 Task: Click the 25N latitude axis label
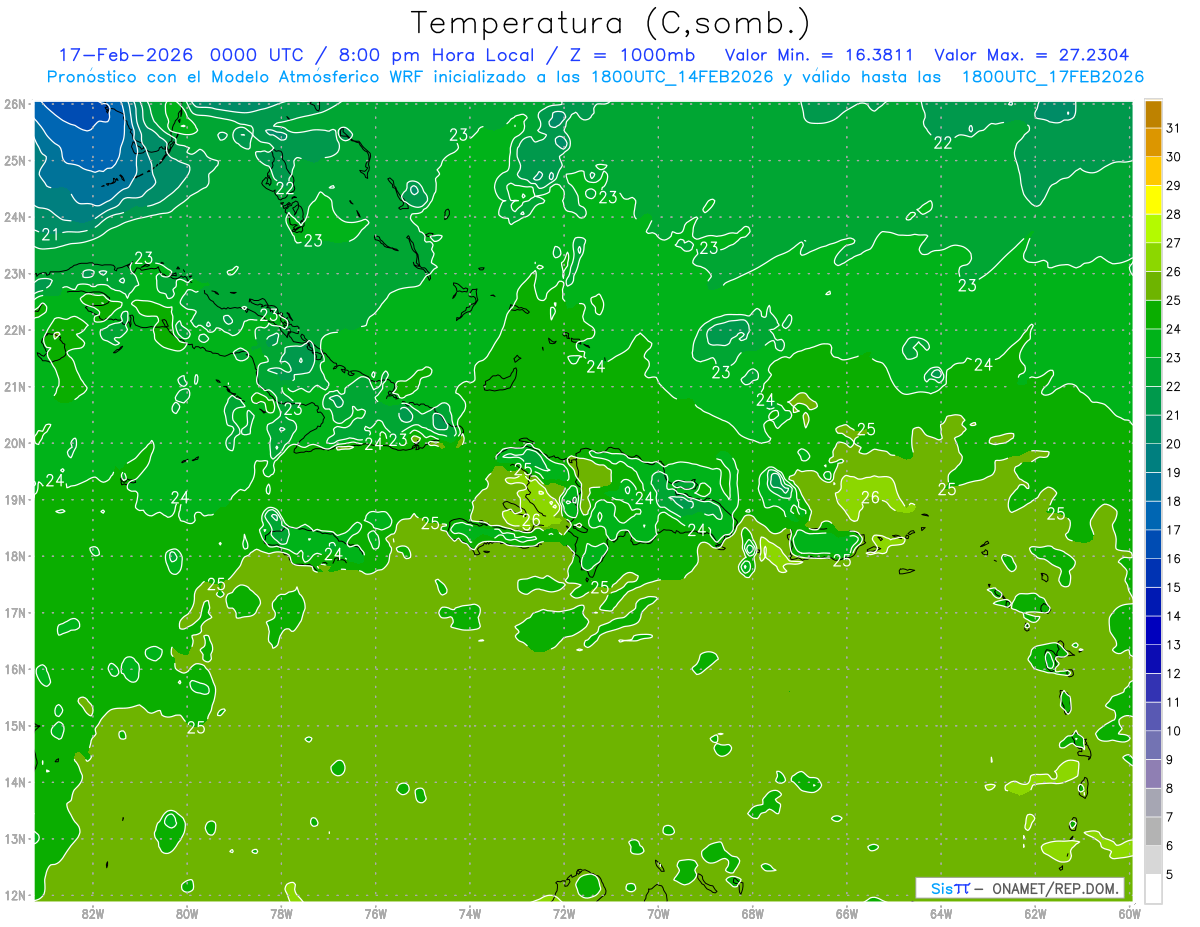[x=16, y=160]
